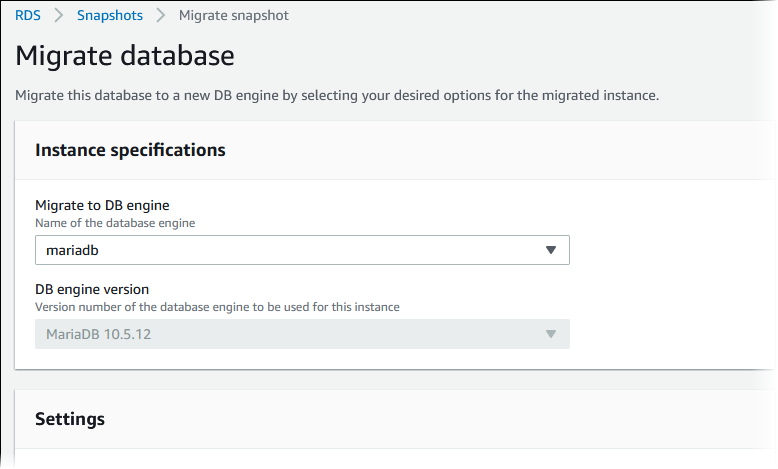Screen dimensions: 778x469
Task: Click the RDS breadcrumb link
Action: (28, 16)
